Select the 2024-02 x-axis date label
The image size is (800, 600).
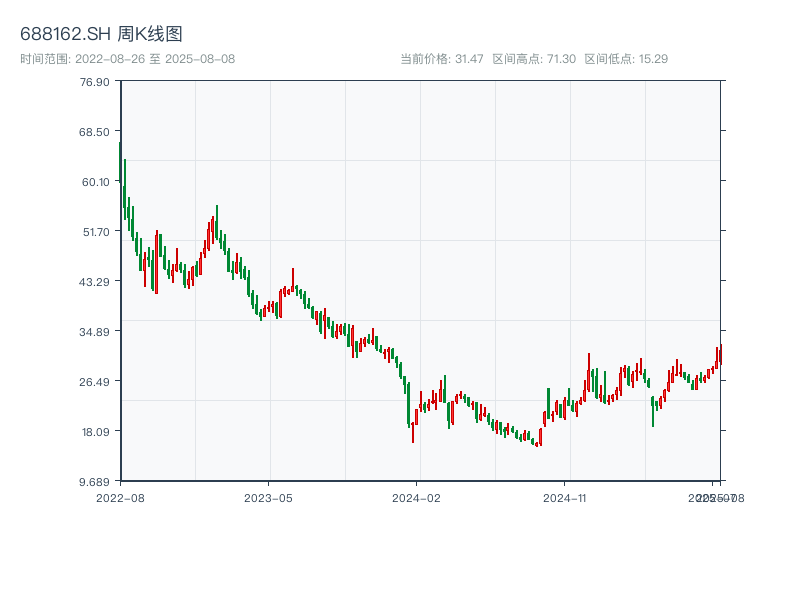(x=417, y=497)
